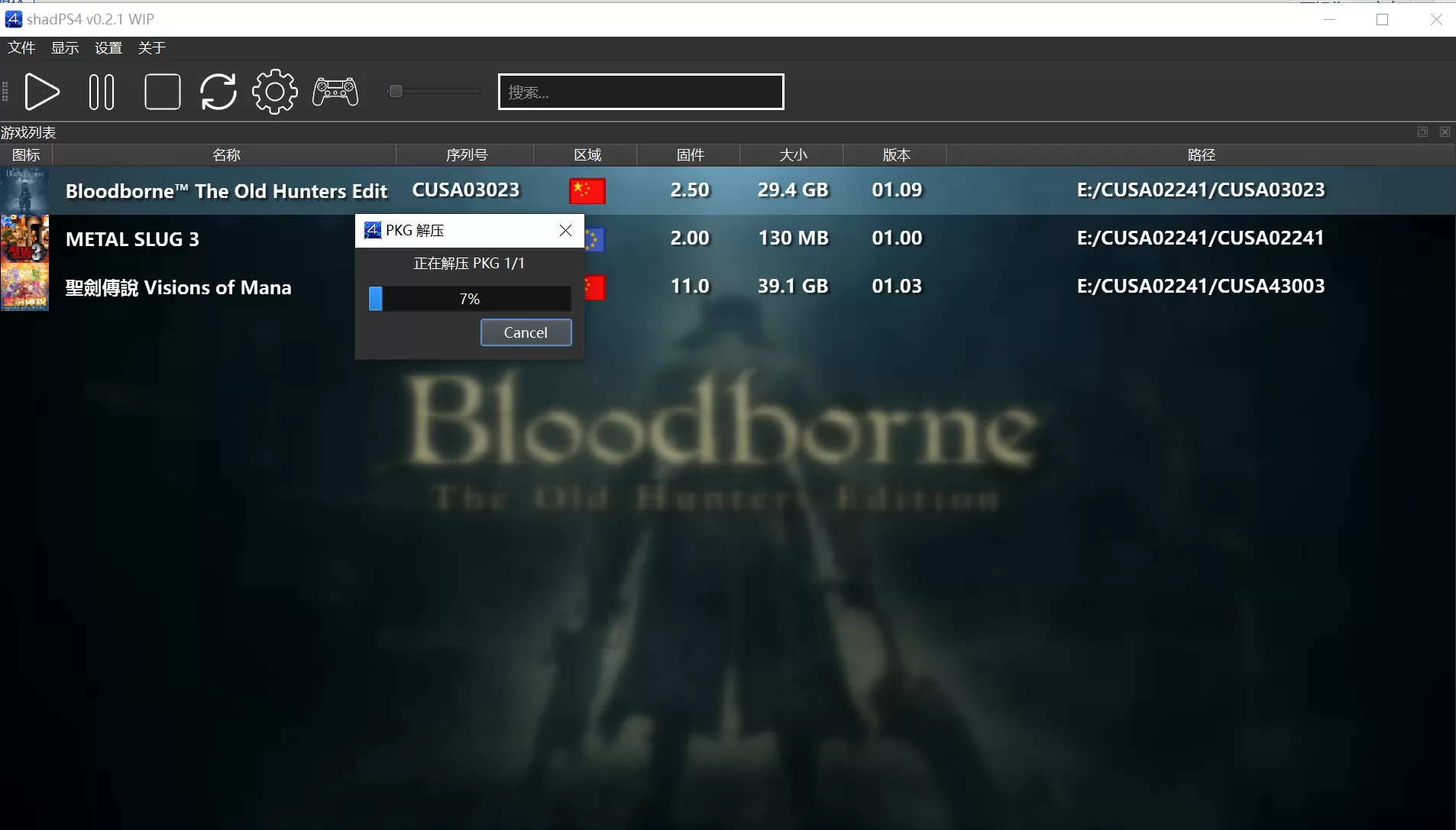Open controller configuration gamepad icon
Viewport: 1456px width, 830px height.
tap(335, 92)
